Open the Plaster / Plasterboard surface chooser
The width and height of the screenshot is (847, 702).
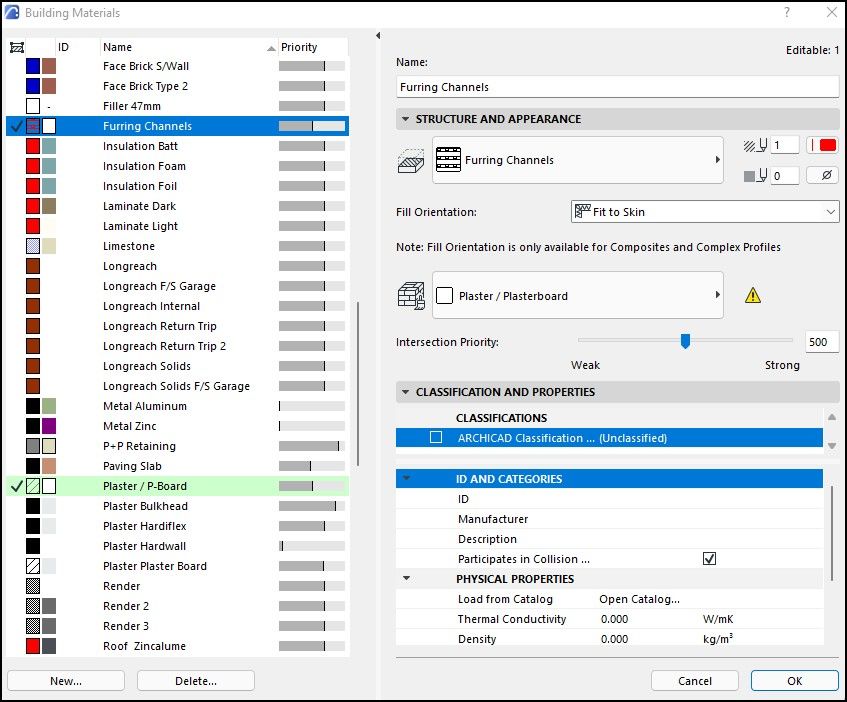[x=577, y=295]
